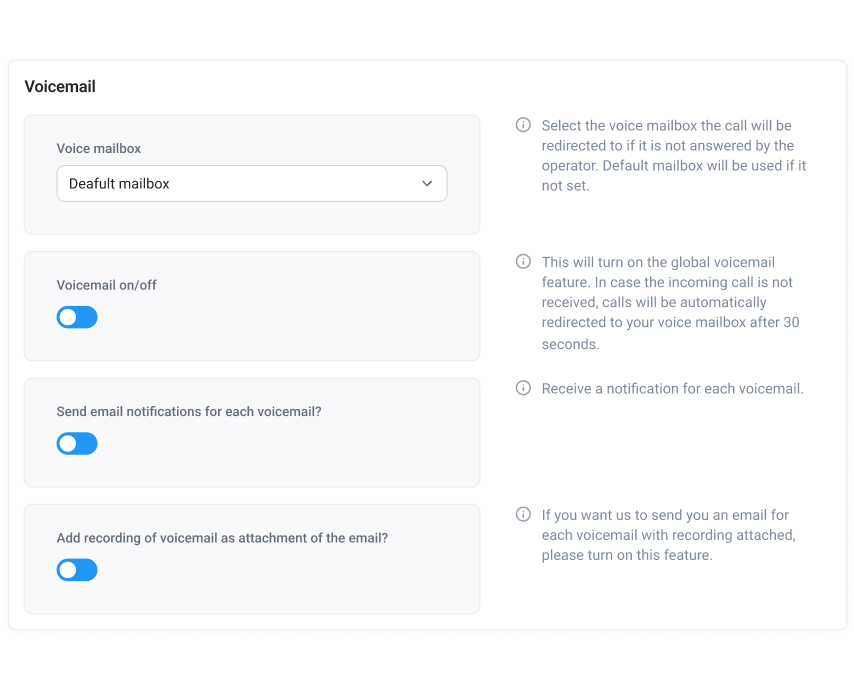Select the "Deafult mailbox" value text
854x690 pixels.
click(119, 184)
